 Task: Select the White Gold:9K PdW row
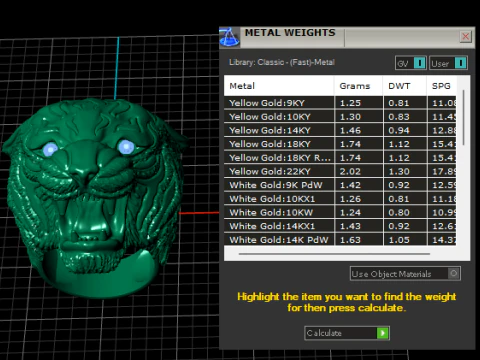(x=340, y=185)
